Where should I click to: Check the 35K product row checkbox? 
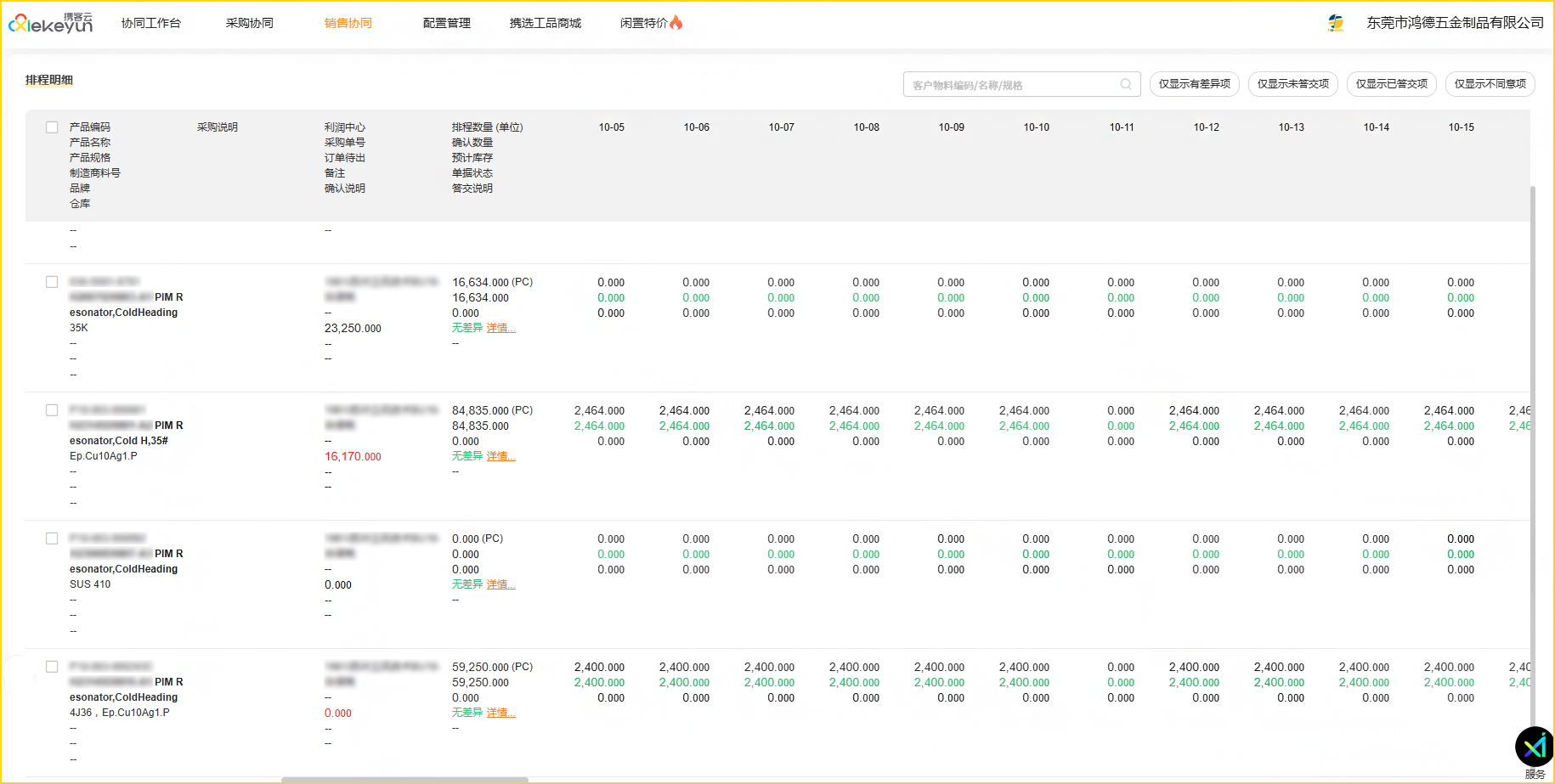(x=52, y=282)
